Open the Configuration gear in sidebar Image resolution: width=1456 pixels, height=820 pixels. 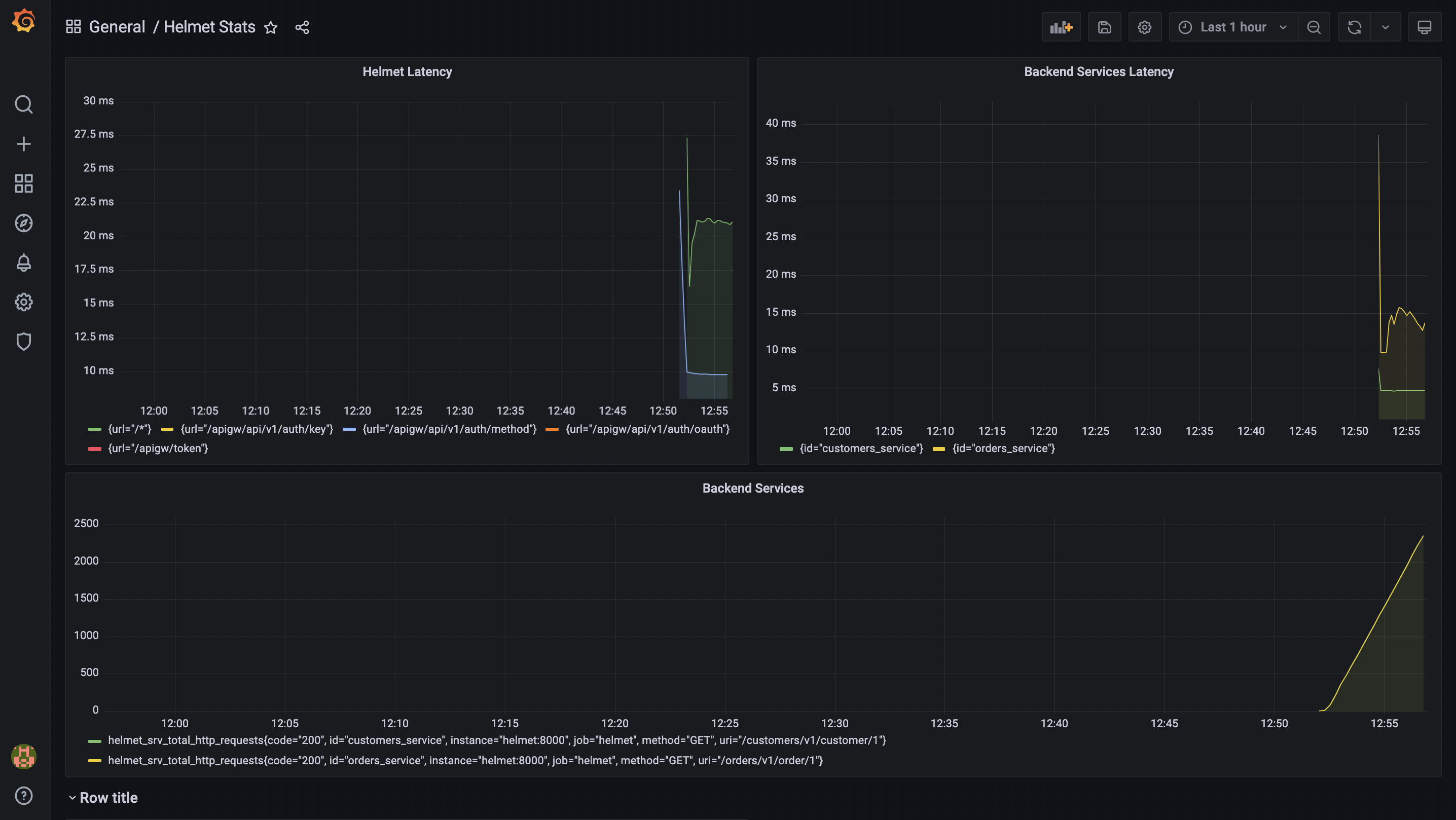(x=24, y=303)
